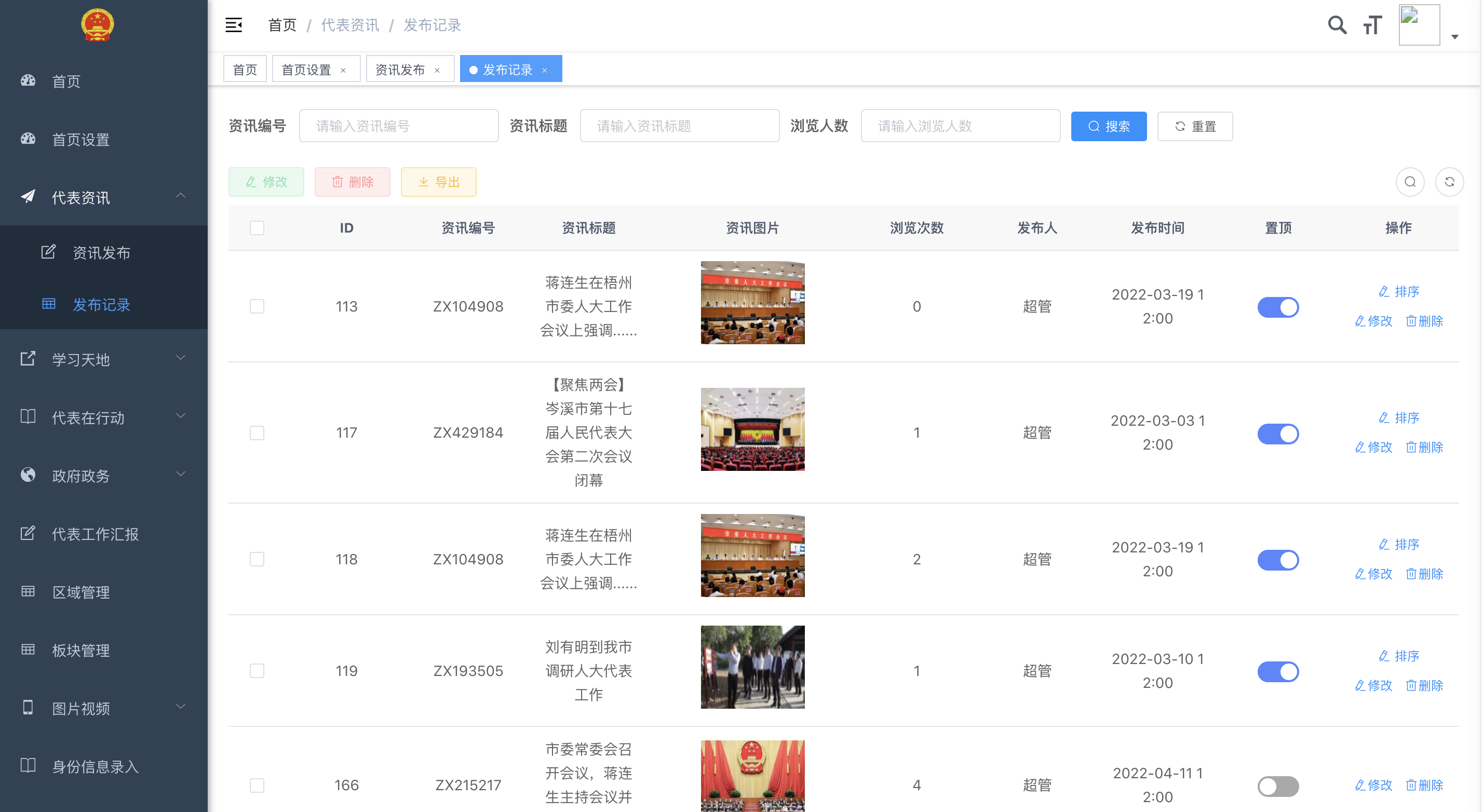Click the round refresh table icon
1483x812 pixels.
(x=1450, y=182)
